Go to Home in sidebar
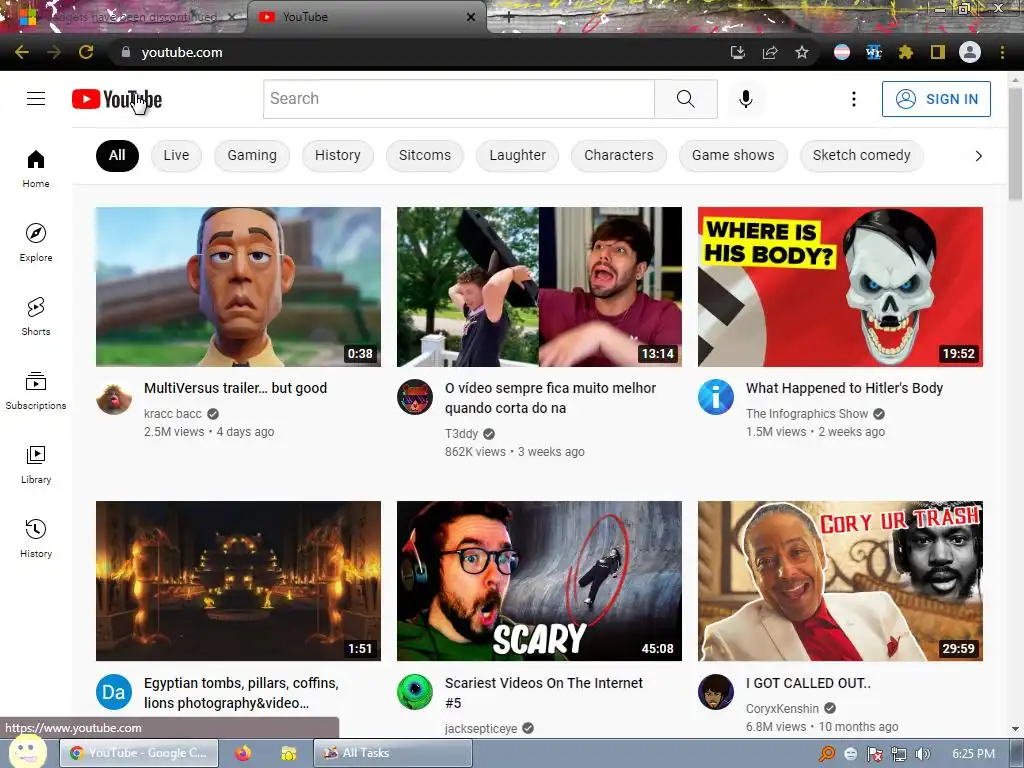Image resolution: width=1024 pixels, height=768 pixels. 36,168
